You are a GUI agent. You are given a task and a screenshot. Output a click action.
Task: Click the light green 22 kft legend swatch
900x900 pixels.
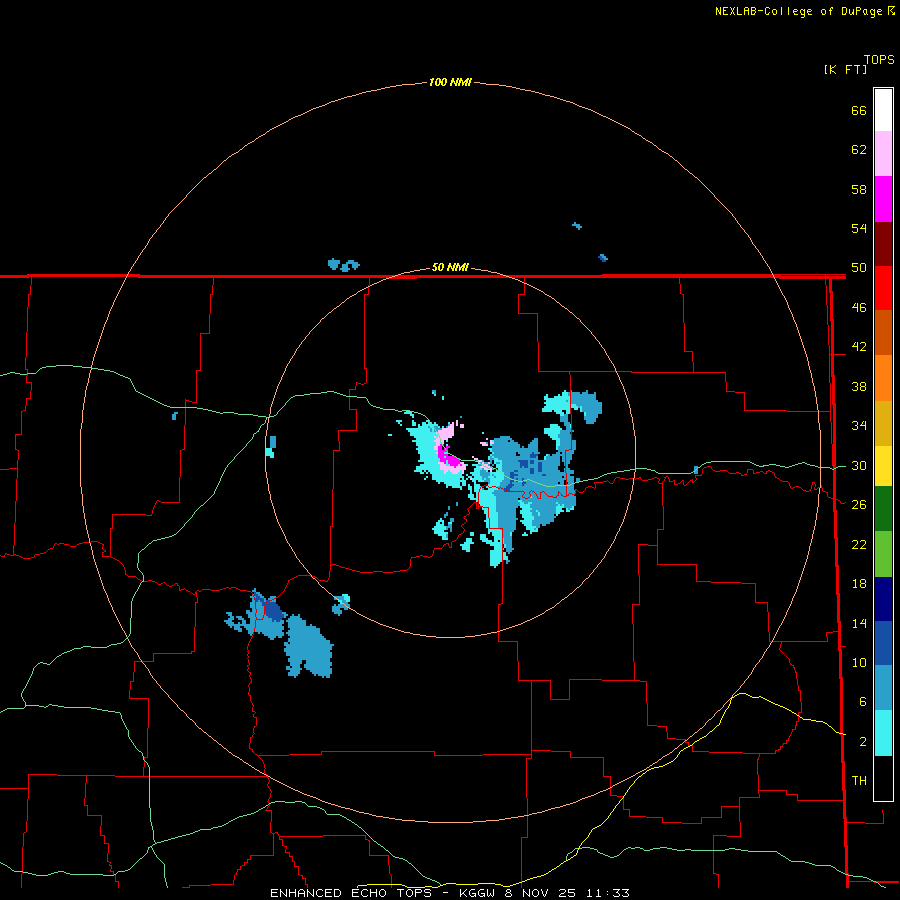click(x=883, y=554)
